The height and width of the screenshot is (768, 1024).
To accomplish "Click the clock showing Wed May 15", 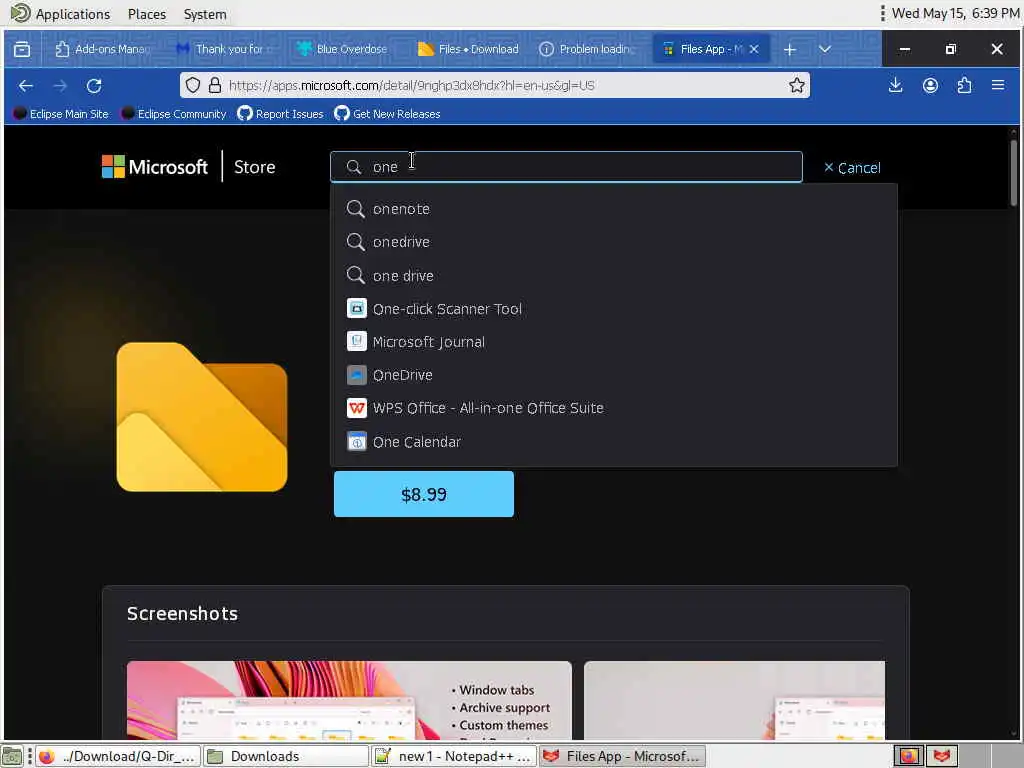I will pos(955,13).
